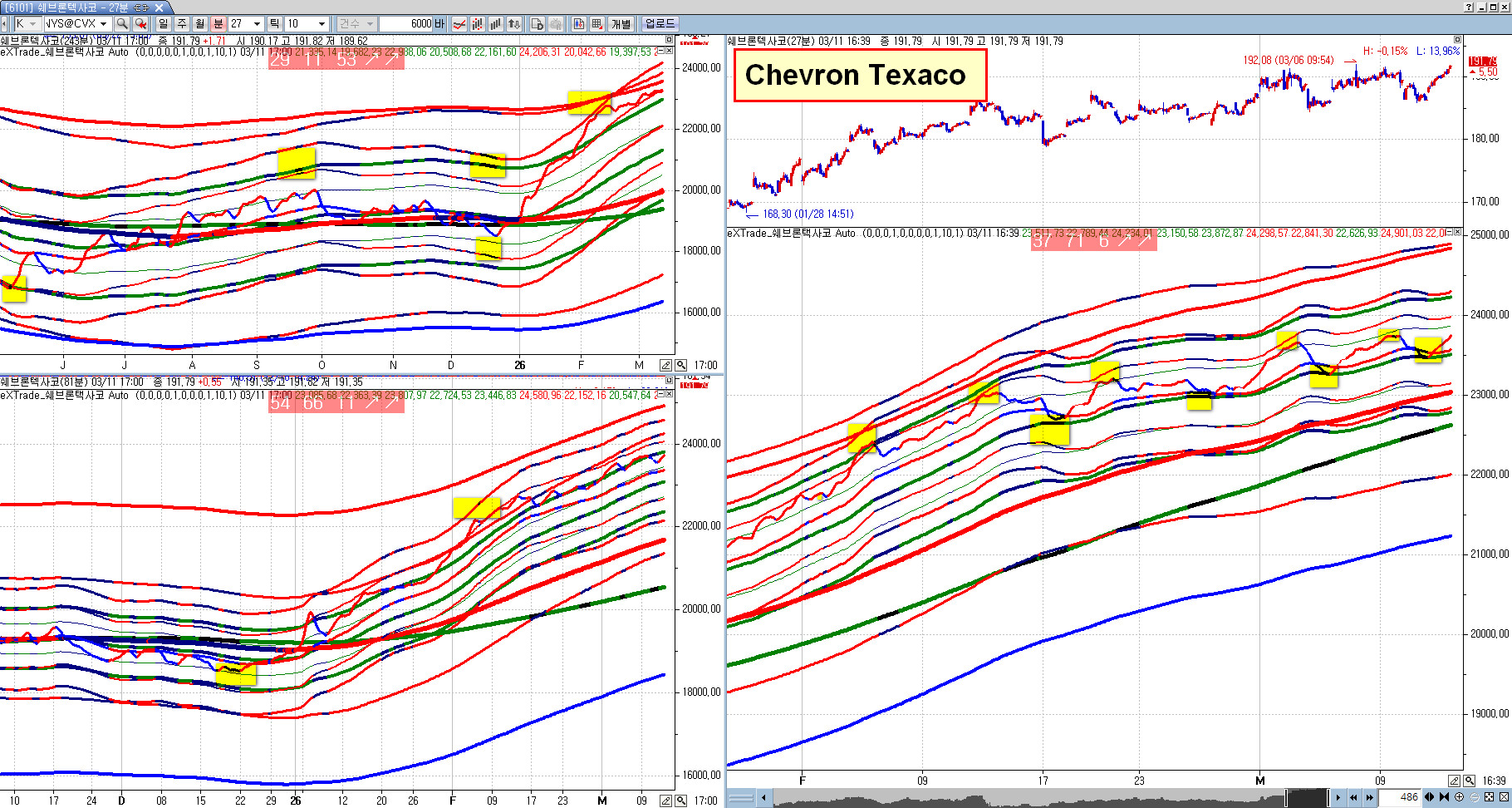Click the up-down arrows compare icon
The height and width of the screenshot is (808, 1512).
tap(514, 24)
